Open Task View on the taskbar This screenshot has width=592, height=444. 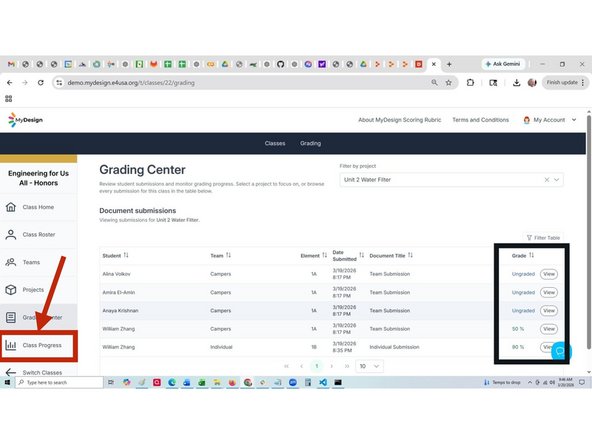click(111, 382)
